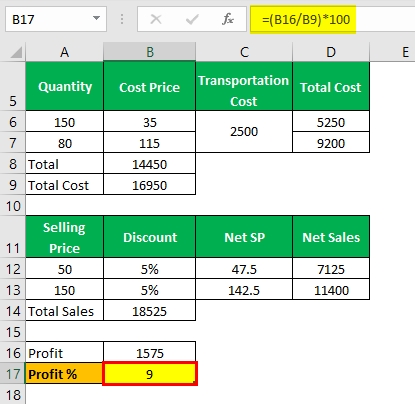The height and width of the screenshot is (404, 415).
Task: Select the 5% discount cell in row 12
Action: [150, 269]
